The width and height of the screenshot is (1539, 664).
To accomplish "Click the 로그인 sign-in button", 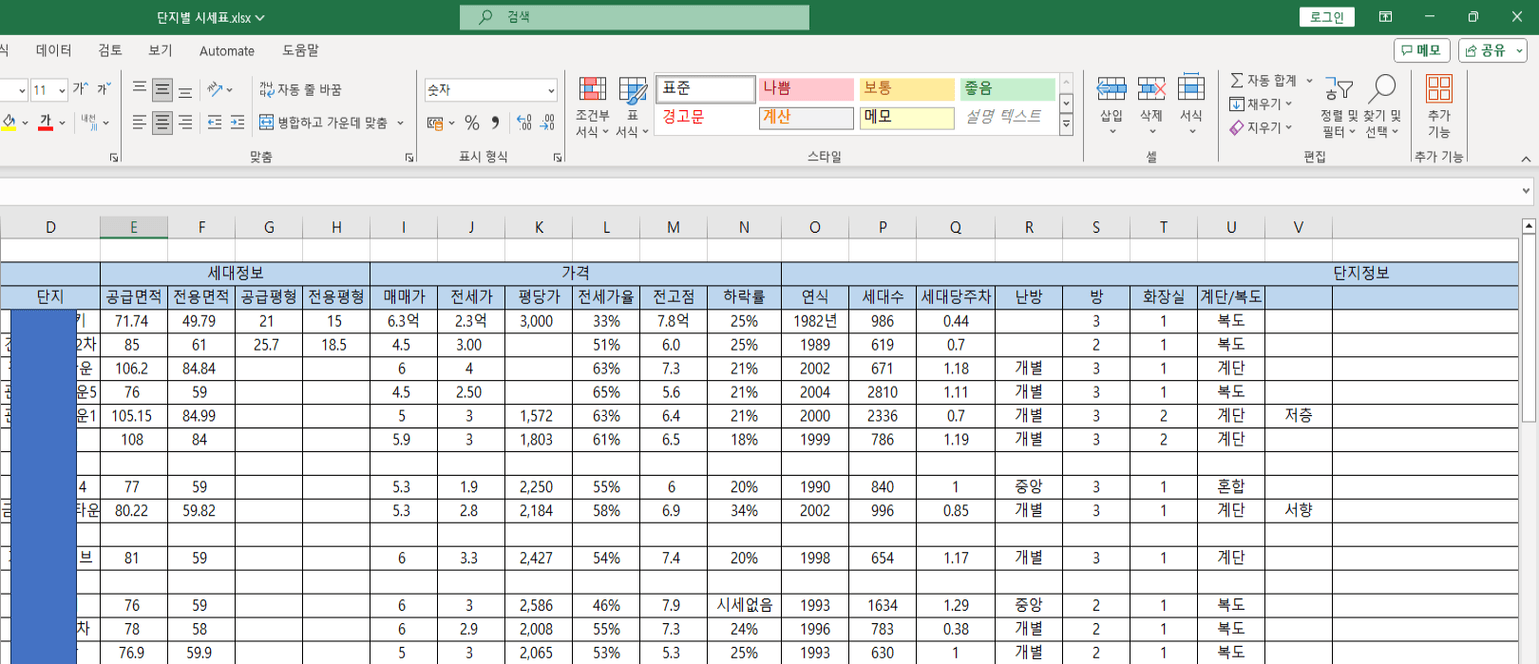I will [1328, 17].
